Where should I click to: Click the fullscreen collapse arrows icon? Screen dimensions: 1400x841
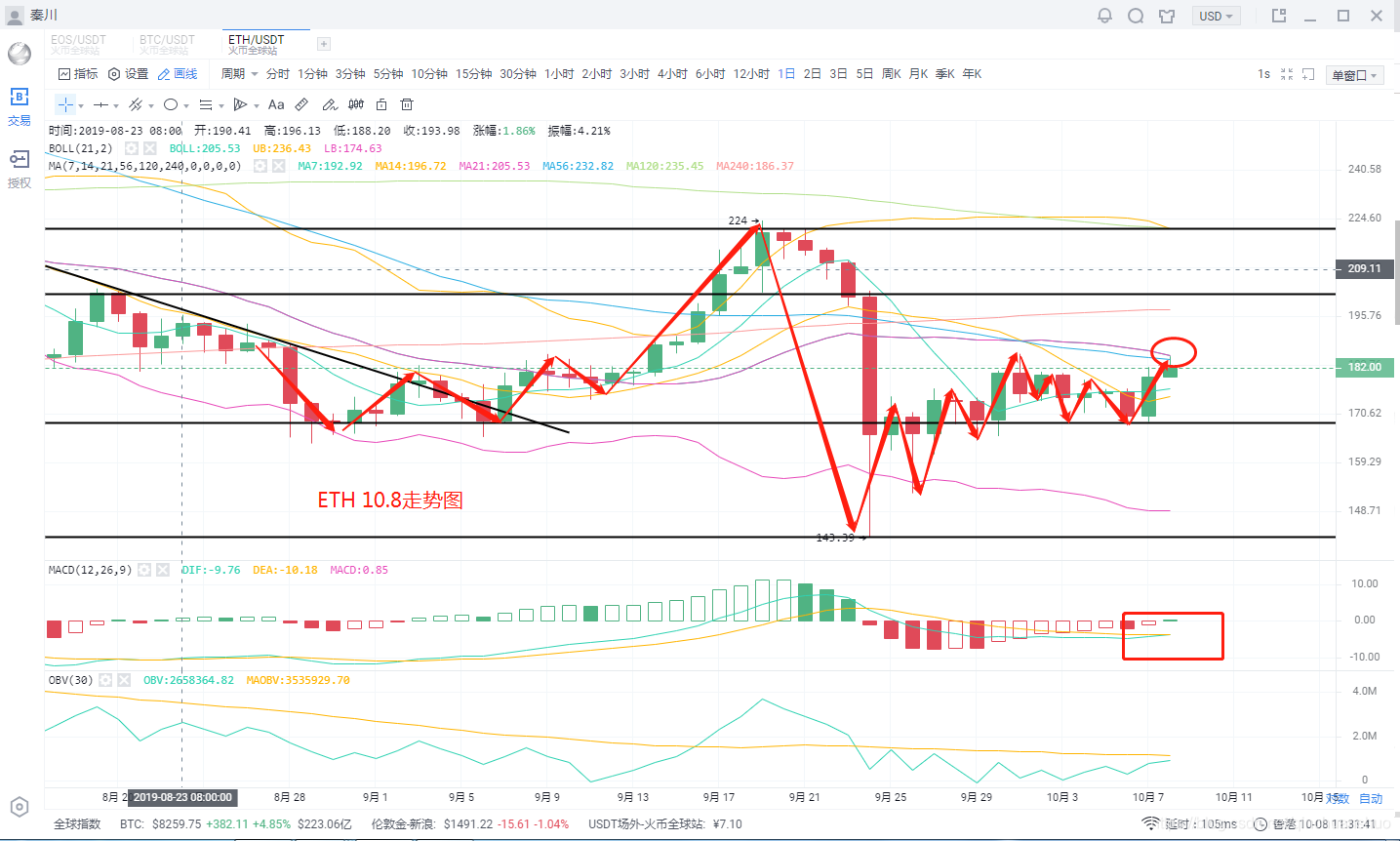[1287, 74]
